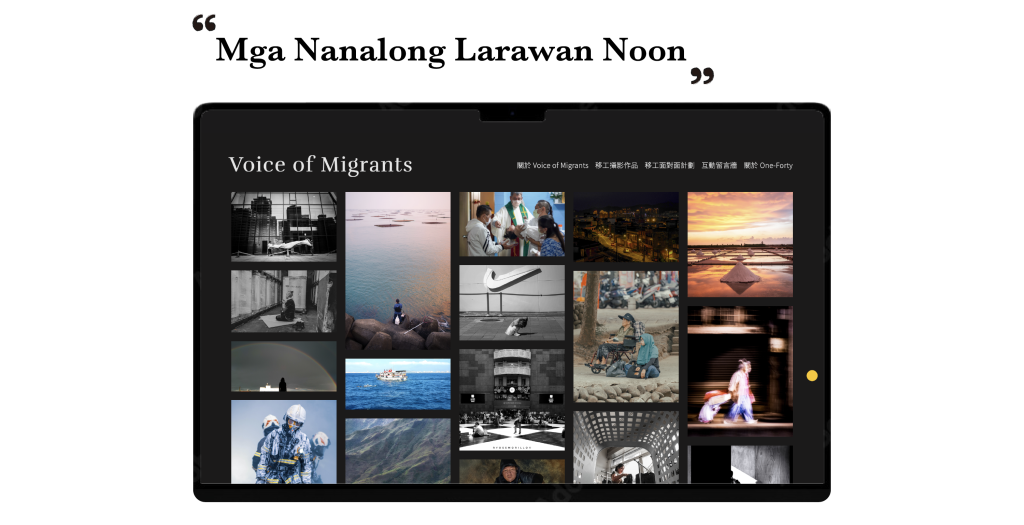View the blurred walking figure photo
The image size is (1024, 525).
point(740,372)
